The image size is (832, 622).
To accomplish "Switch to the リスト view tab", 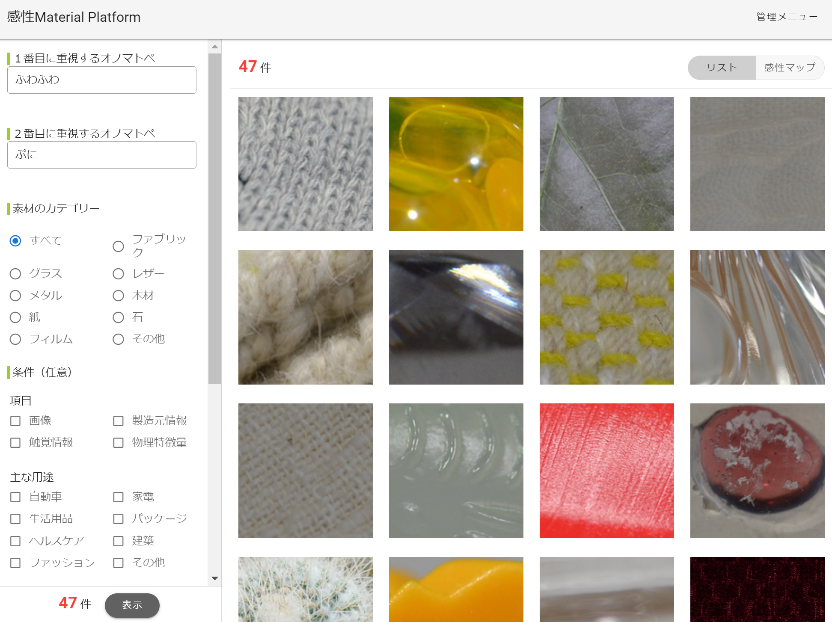I will click(x=721, y=68).
